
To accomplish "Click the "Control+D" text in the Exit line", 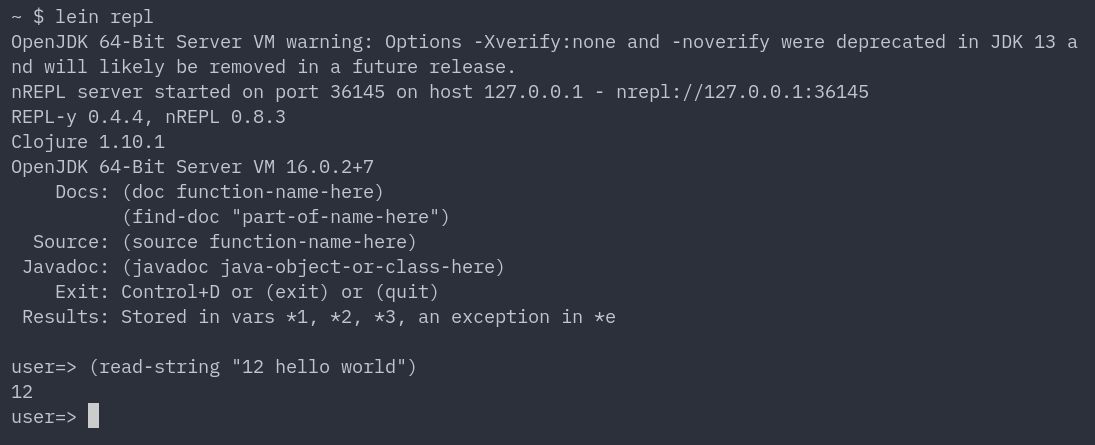I will coord(170,292).
